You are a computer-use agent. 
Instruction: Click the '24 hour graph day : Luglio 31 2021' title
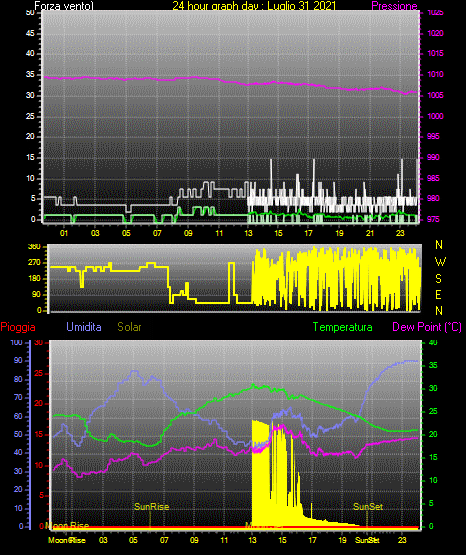254,6
